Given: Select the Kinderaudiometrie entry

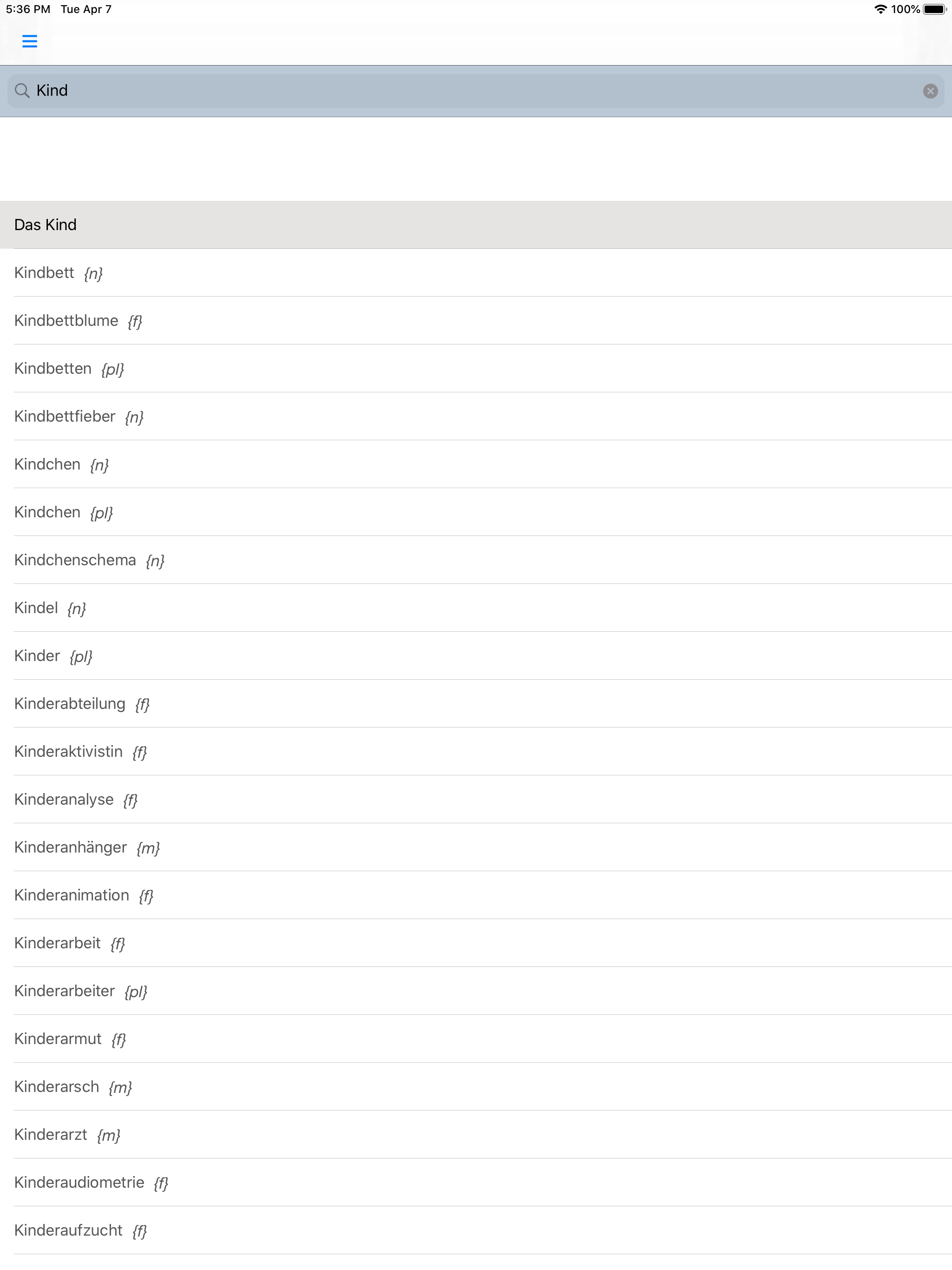Looking at the screenshot, I should pyautogui.click(x=79, y=1182).
